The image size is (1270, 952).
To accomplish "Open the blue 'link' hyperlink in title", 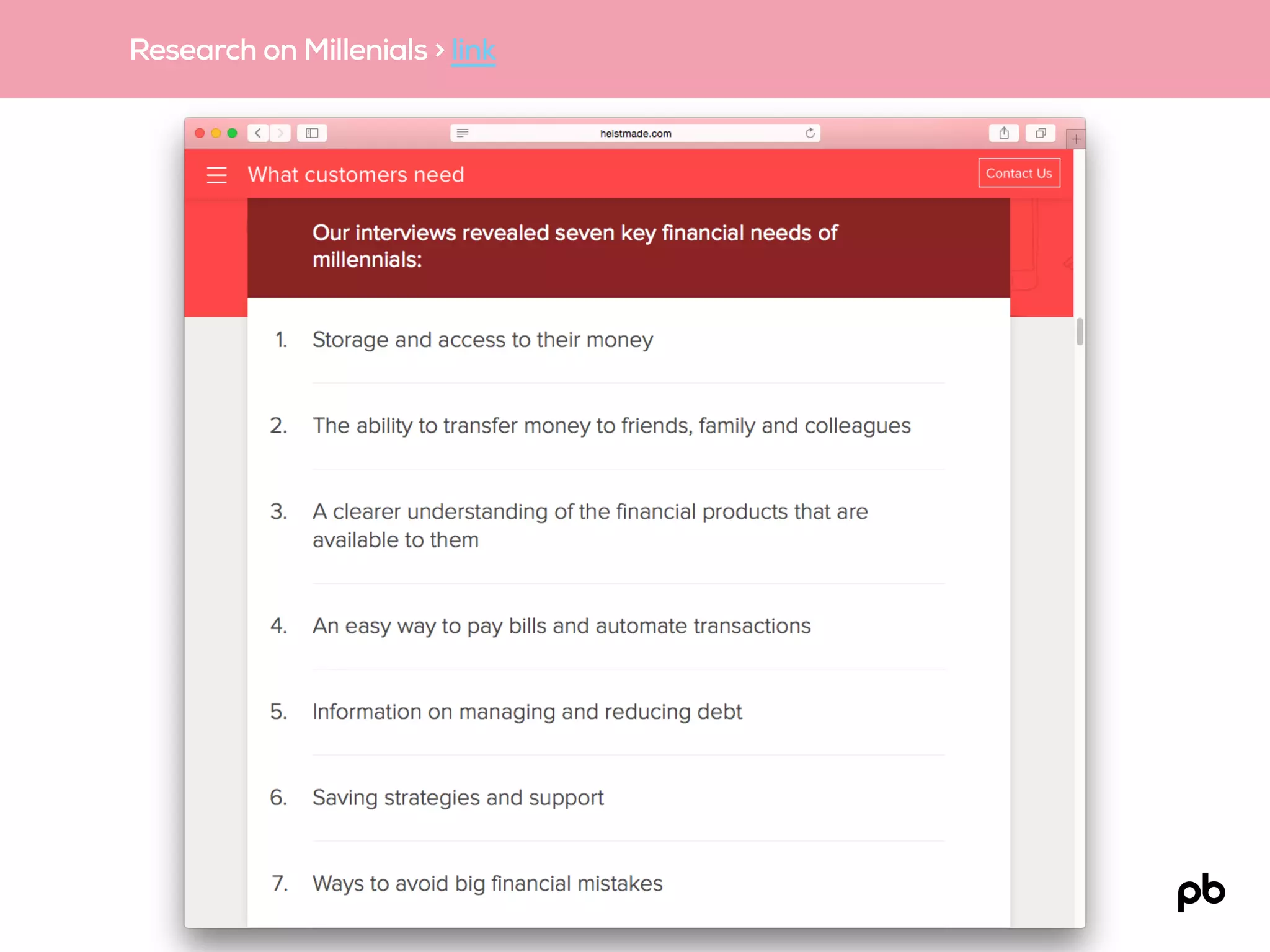I will pyautogui.click(x=473, y=50).
